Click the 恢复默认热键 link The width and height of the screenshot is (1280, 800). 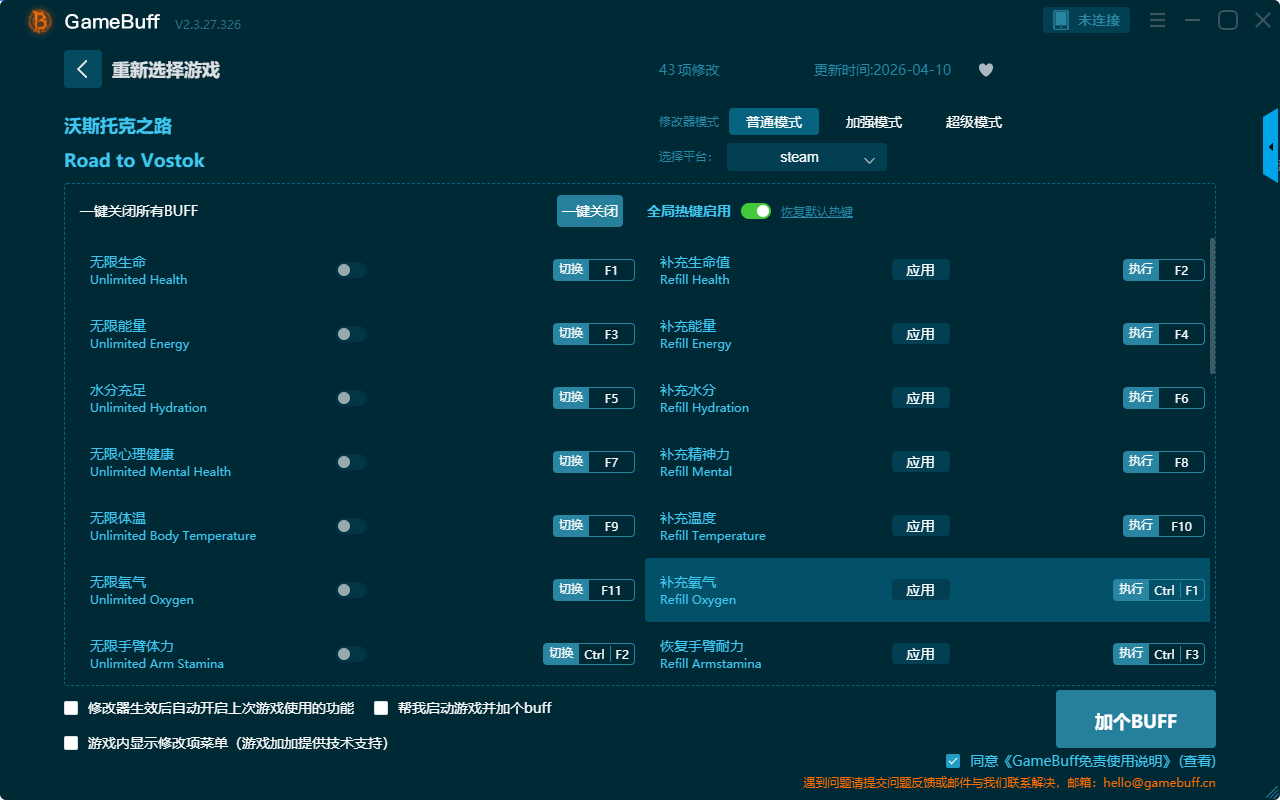point(816,212)
